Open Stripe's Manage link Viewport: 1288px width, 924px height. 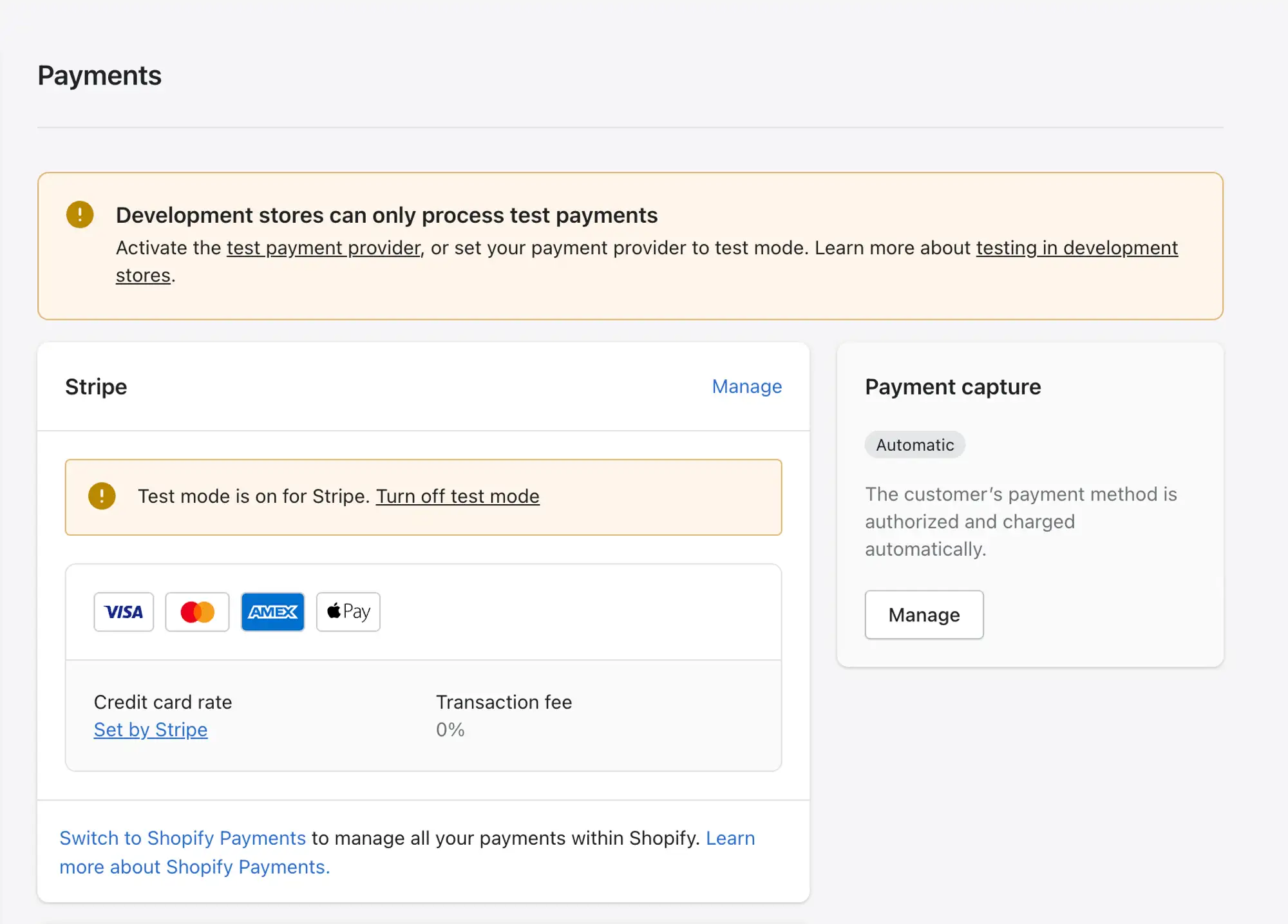click(747, 386)
